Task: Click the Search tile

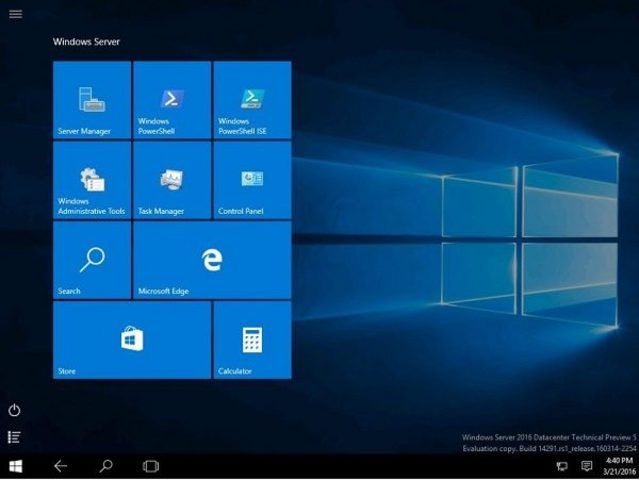Action: 92,260
